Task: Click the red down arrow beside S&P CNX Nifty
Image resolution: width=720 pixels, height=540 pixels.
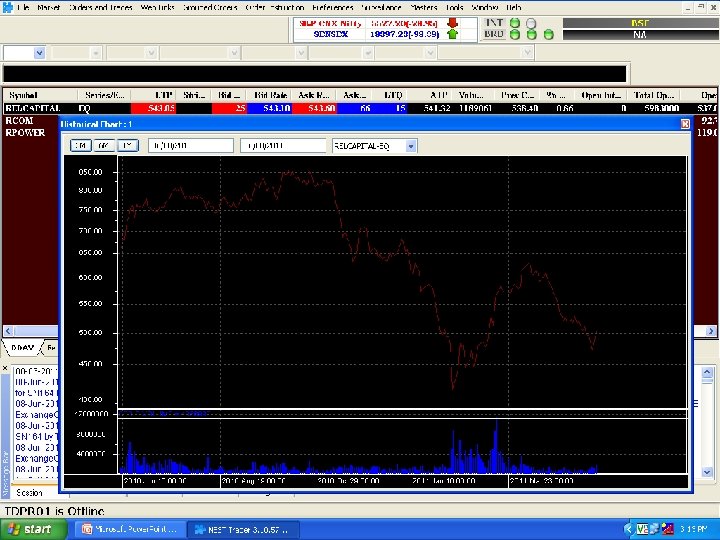Action: coord(452,23)
